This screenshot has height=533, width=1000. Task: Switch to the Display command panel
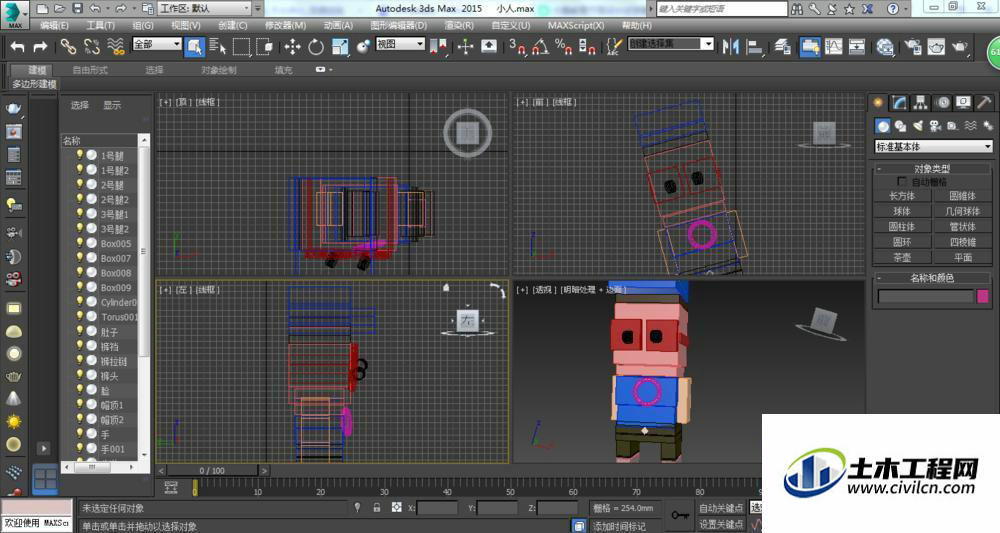pos(963,103)
